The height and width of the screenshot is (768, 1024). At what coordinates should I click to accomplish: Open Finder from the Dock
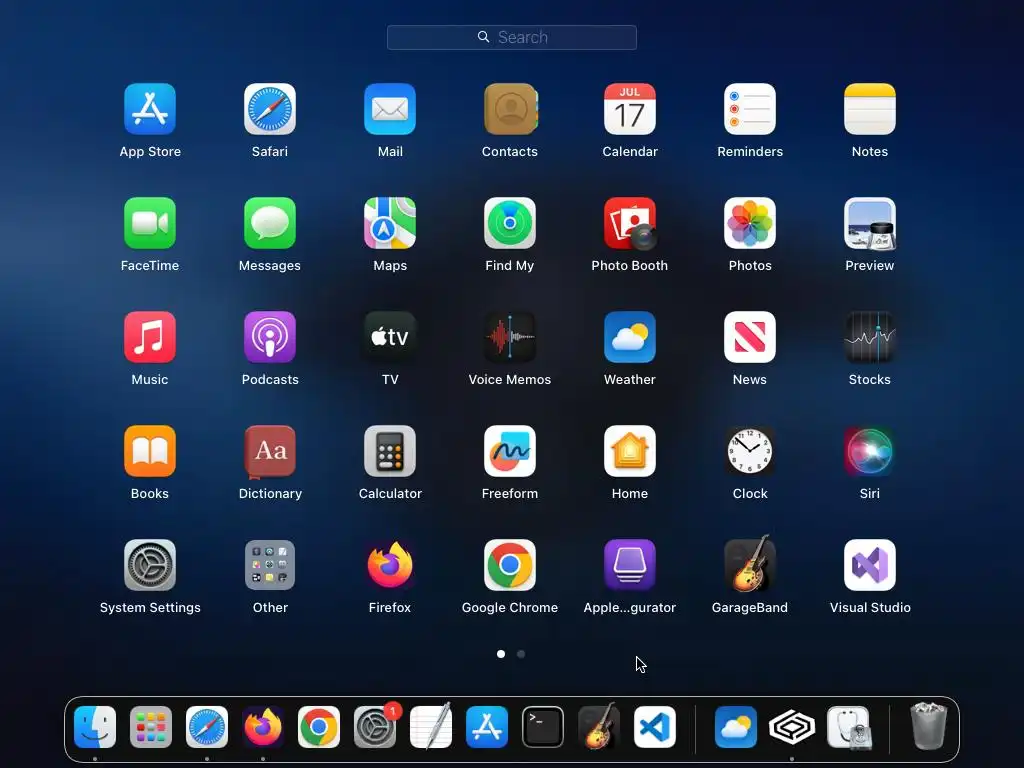(95, 727)
